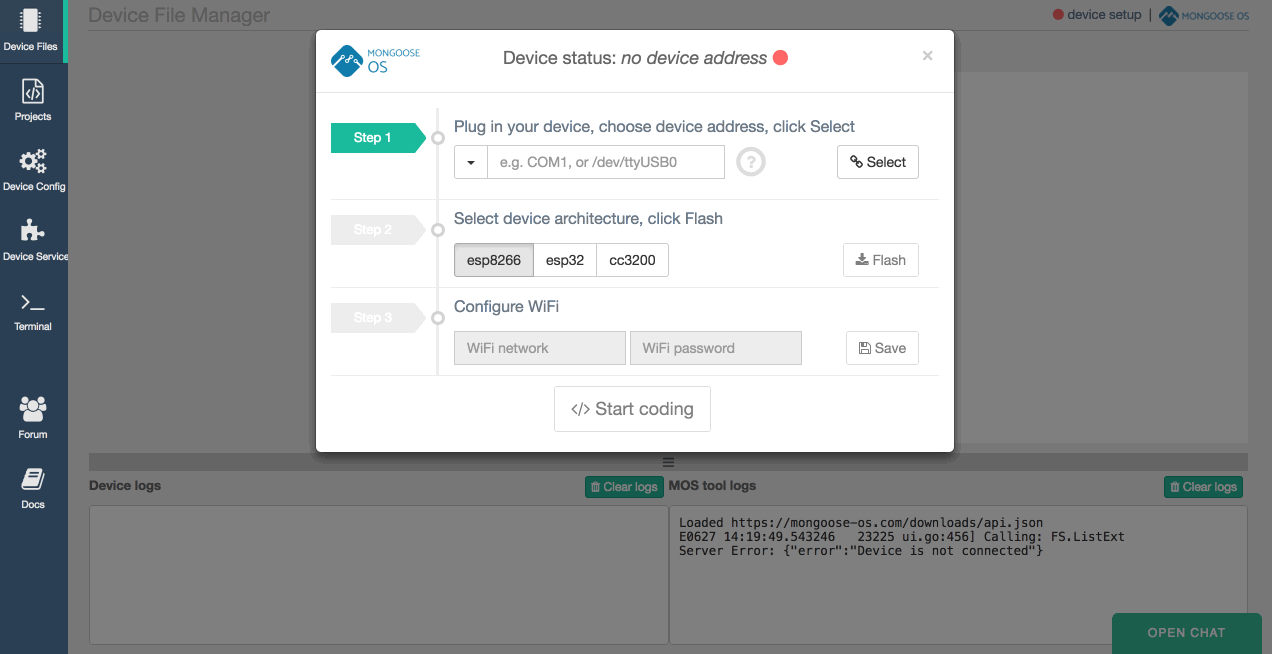Open the Projects sidebar icon
This screenshot has width=1272, height=654.
point(31,99)
